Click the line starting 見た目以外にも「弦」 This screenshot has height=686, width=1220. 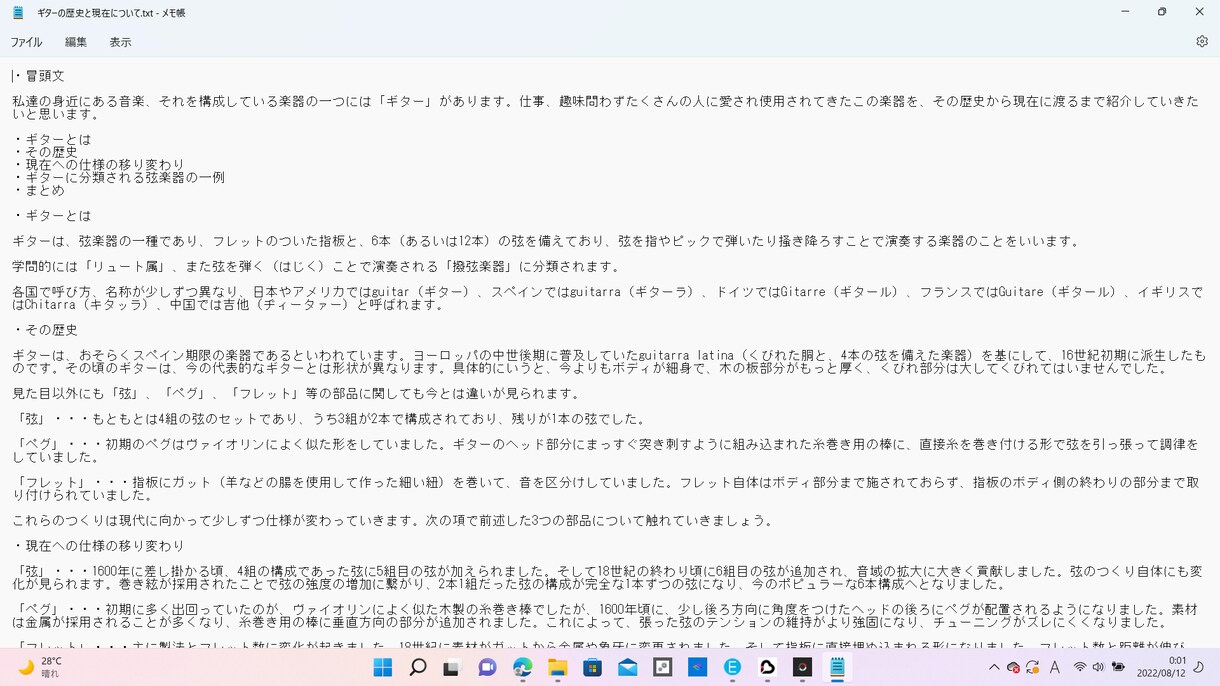coord(297,394)
